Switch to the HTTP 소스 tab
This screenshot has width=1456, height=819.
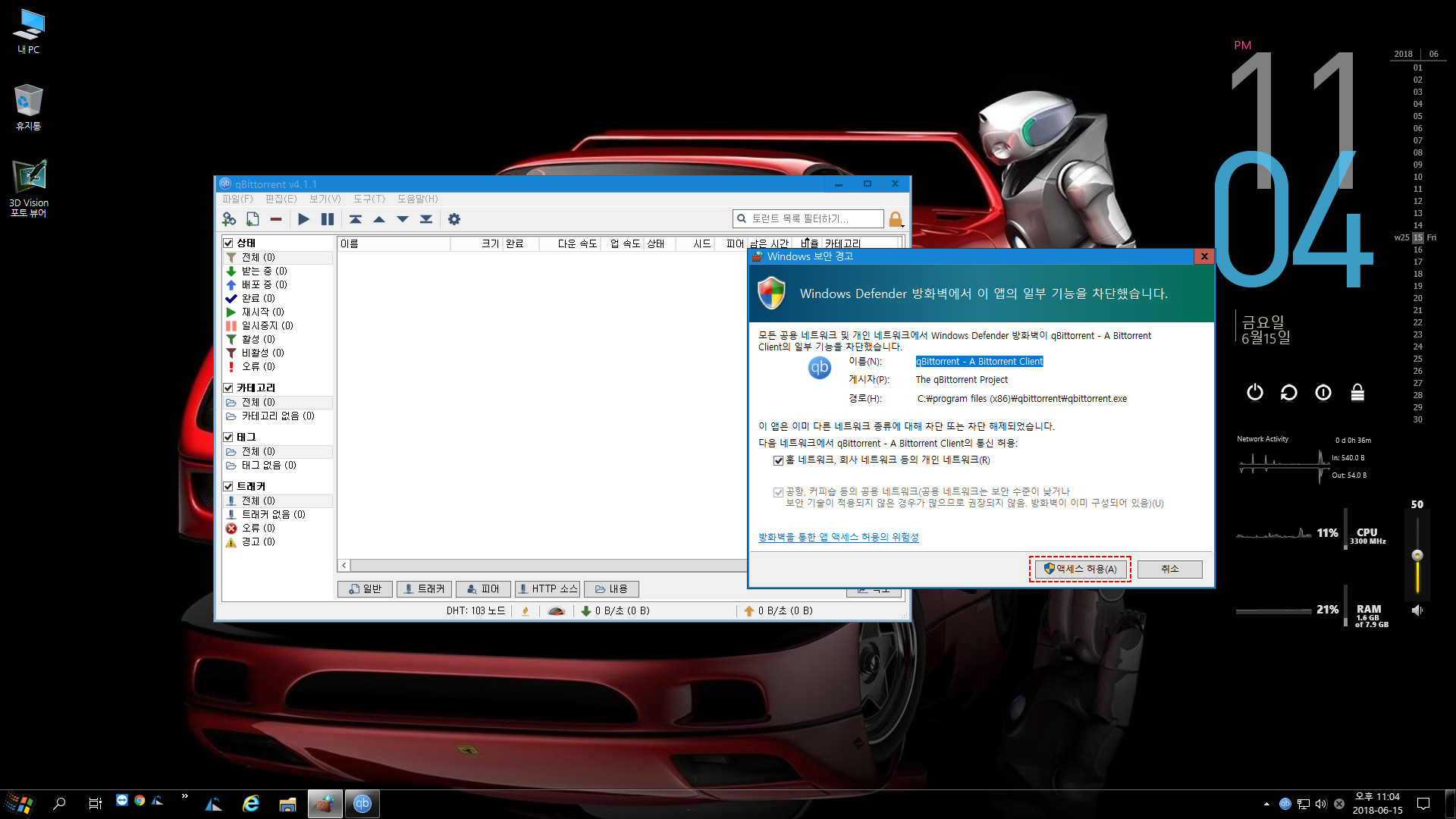(x=548, y=589)
